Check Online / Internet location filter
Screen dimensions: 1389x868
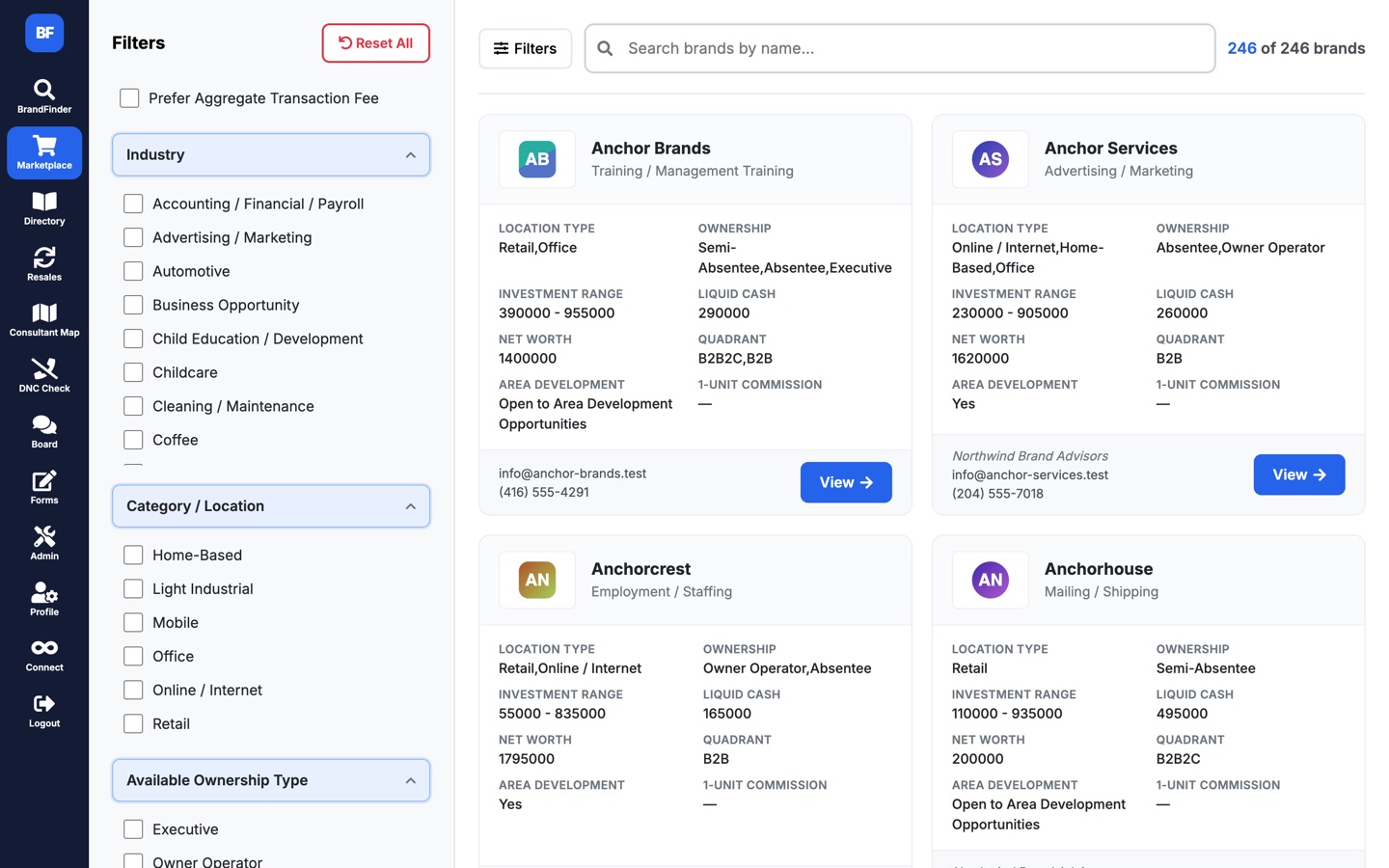point(133,690)
